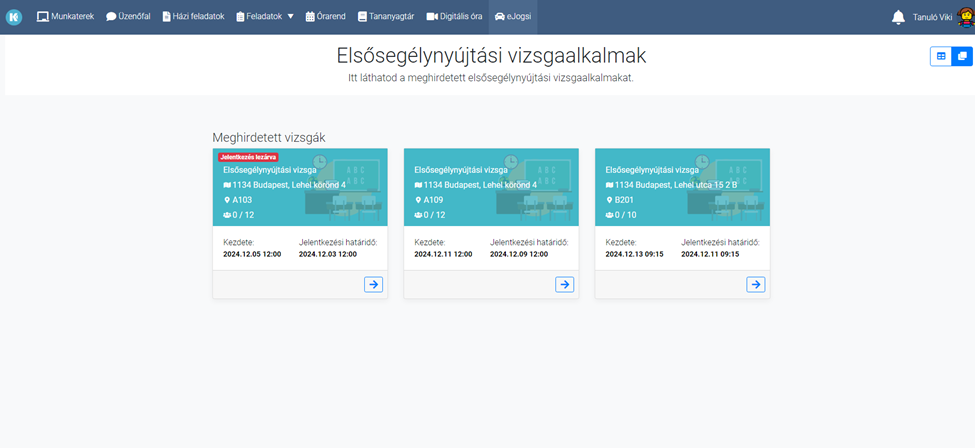Viewport: 975px width, 448px height.
Task: Click the participants icon on A109 card
Action: click(x=418, y=215)
